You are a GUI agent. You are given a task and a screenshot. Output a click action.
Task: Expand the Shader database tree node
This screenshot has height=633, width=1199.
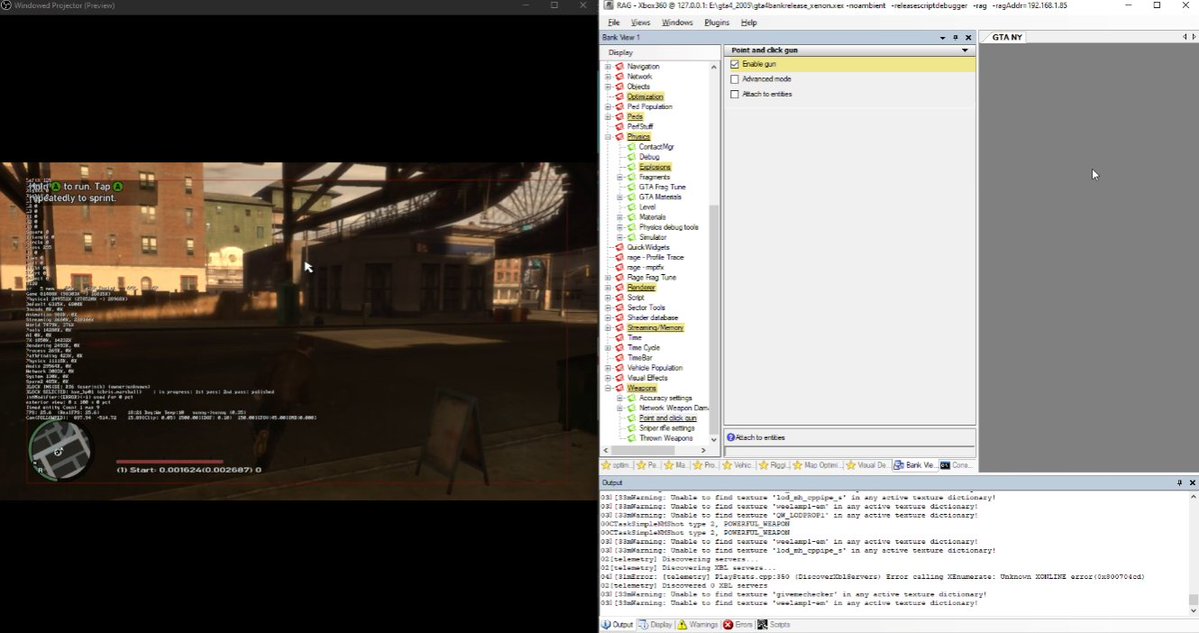[608, 318]
